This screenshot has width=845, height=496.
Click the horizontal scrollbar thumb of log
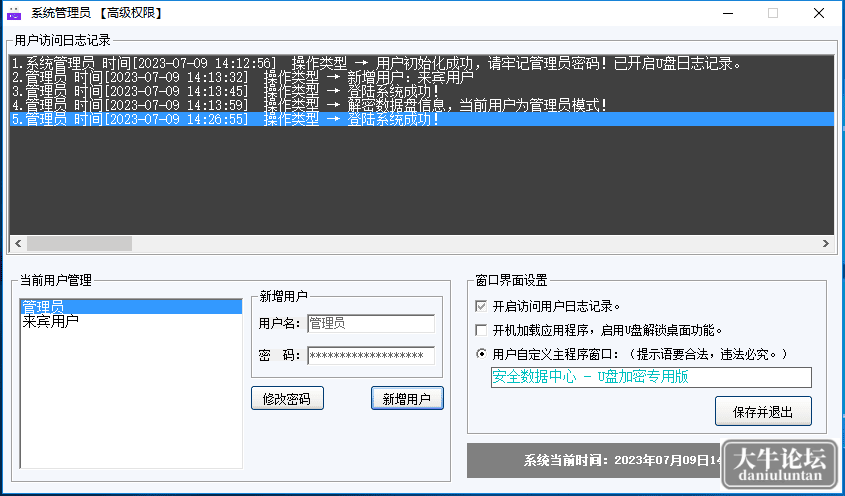pyautogui.click(x=79, y=244)
